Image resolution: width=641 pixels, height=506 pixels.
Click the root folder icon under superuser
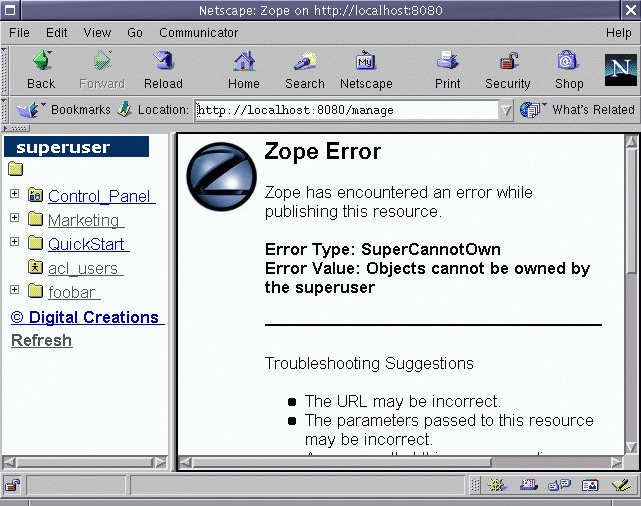pos(16,169)
